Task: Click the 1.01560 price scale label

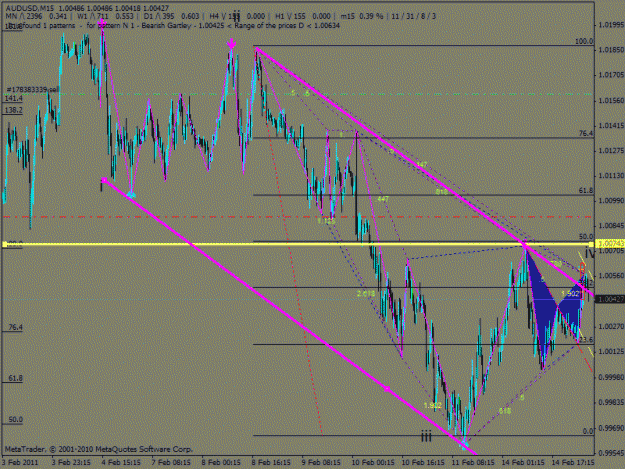Action: (x=611, y=101)
